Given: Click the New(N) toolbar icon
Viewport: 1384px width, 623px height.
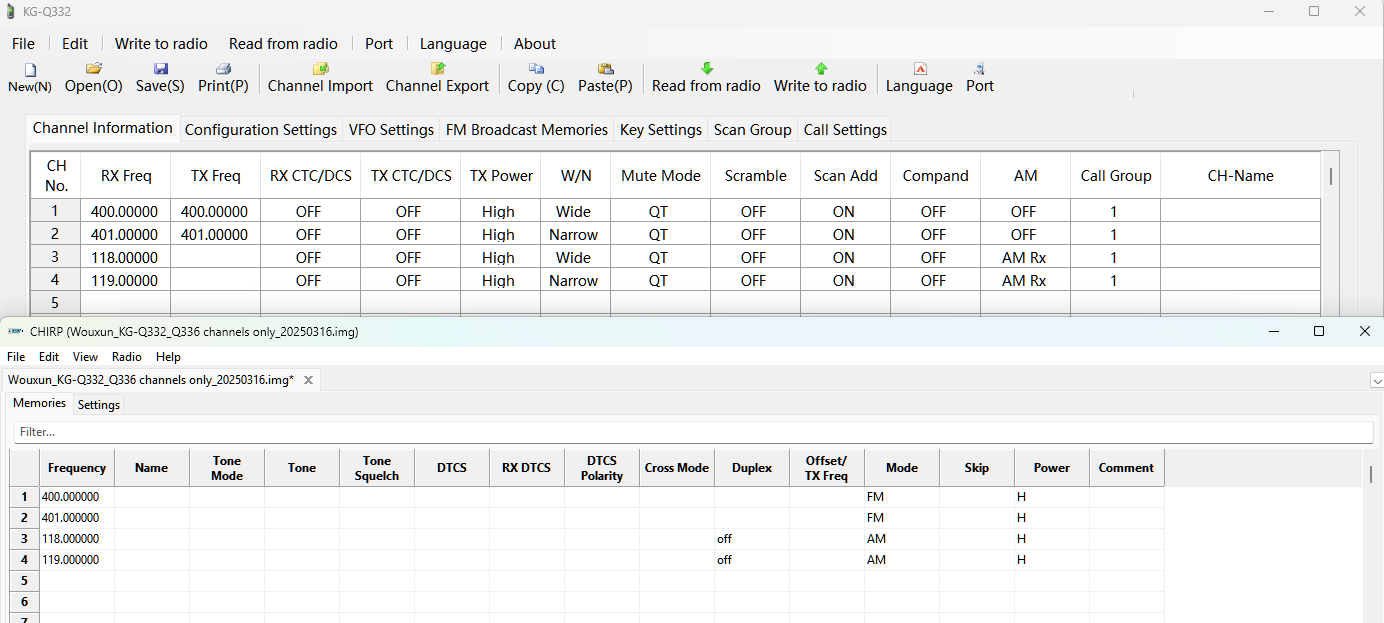Looking at the screenshot, I should coord(30,70).
